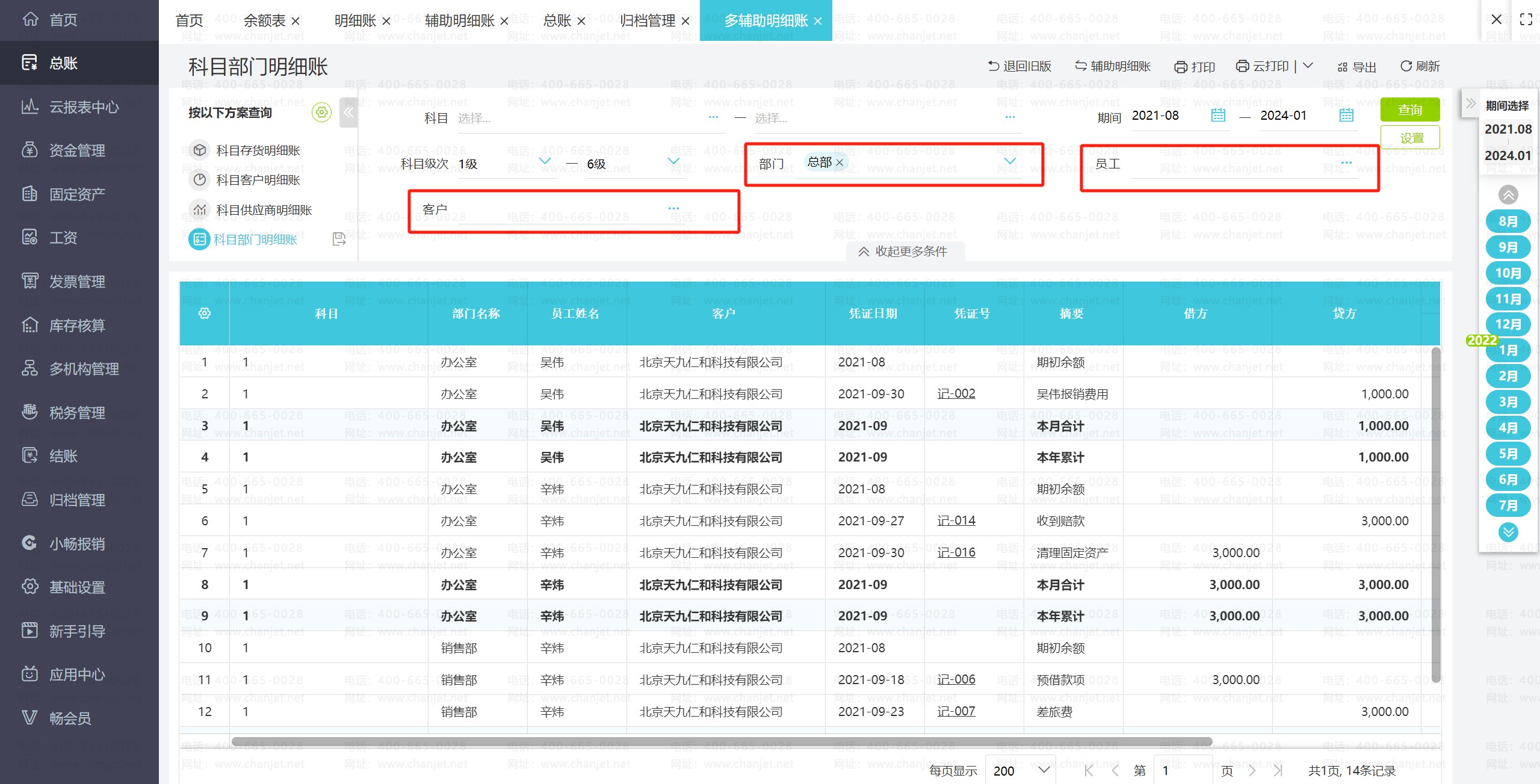
Task: Expand the 部门 dropdown arrow
Action: (1009, 161)
